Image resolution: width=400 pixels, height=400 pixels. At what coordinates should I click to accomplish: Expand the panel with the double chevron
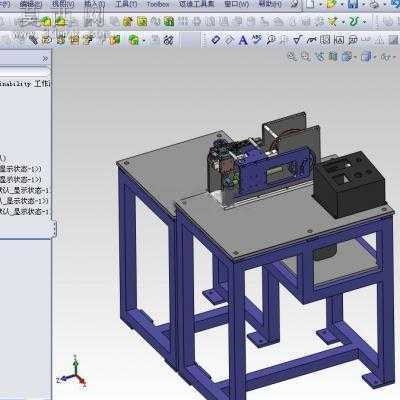[x=45, y=59]
